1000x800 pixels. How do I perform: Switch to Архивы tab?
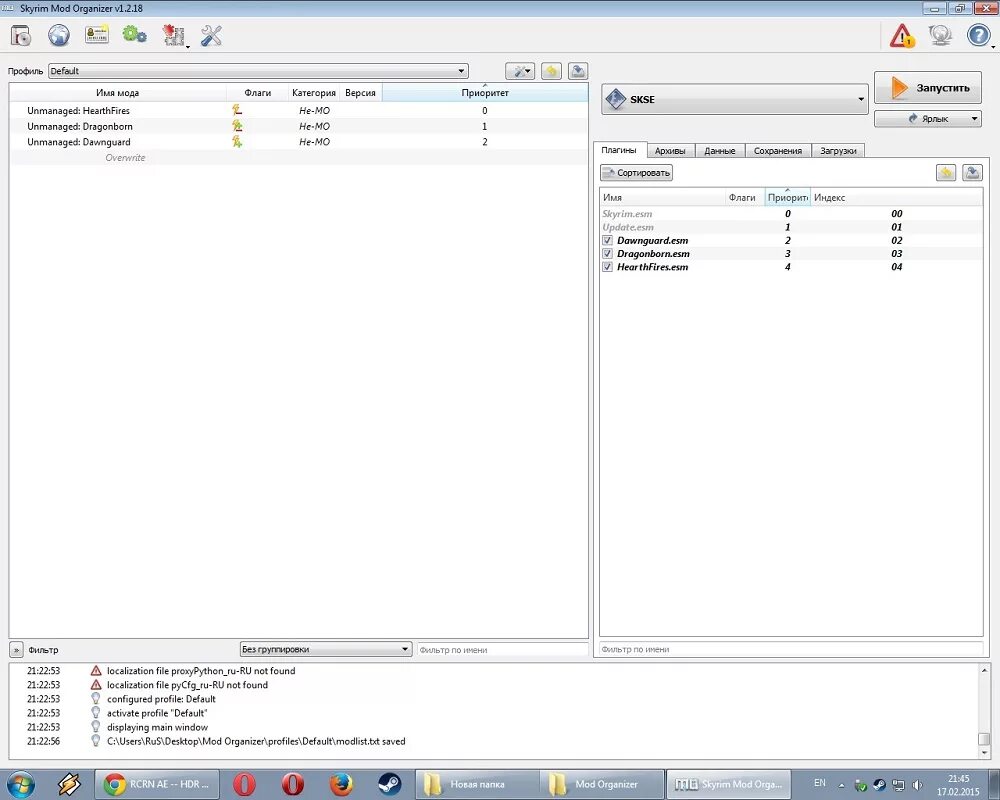pos(670,151)
